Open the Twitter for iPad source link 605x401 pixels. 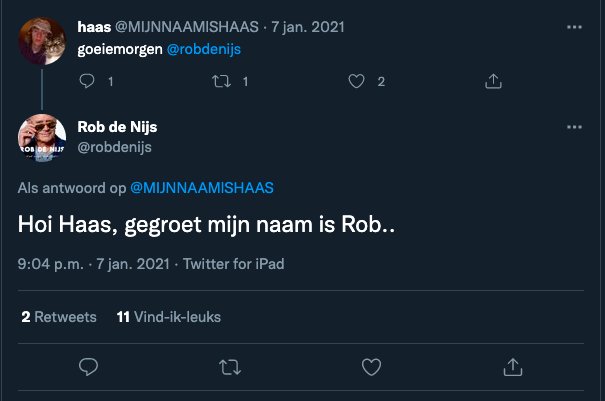point(233,265)
